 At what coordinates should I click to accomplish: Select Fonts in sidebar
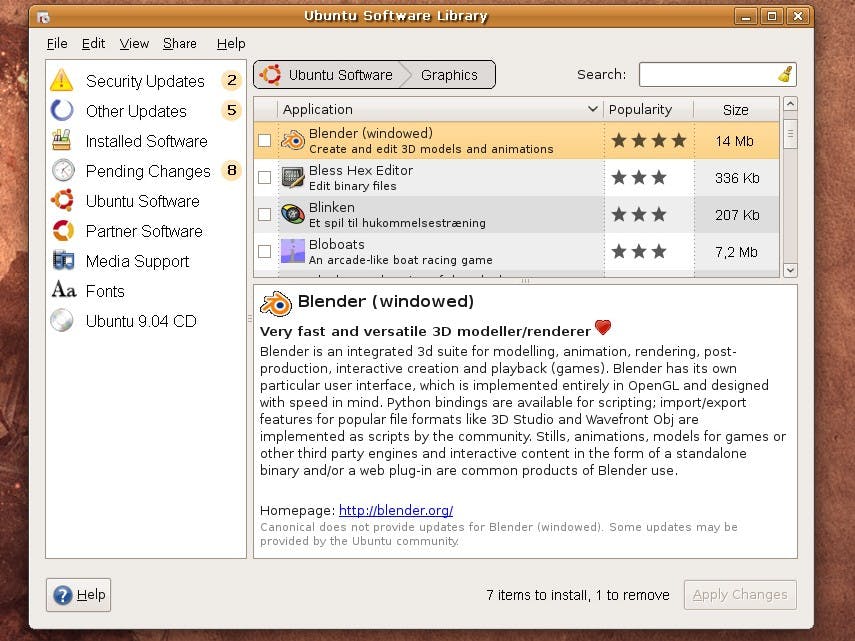pyautogui.click(x=146, y=291)
